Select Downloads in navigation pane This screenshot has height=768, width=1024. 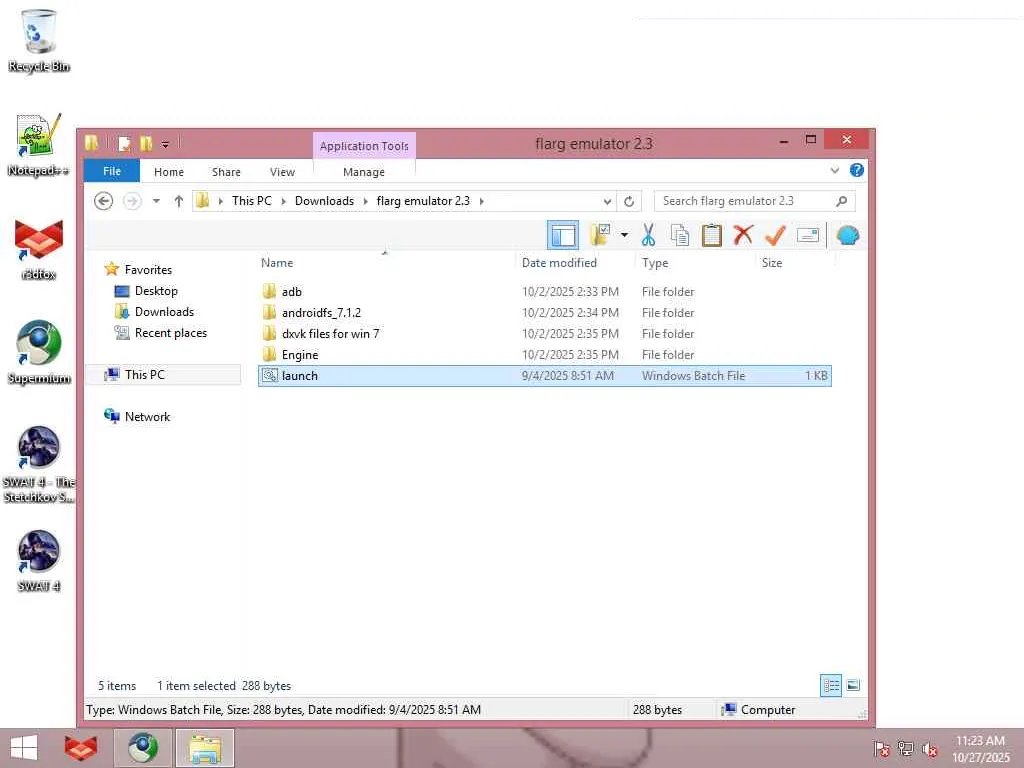(x=164, y=312)
